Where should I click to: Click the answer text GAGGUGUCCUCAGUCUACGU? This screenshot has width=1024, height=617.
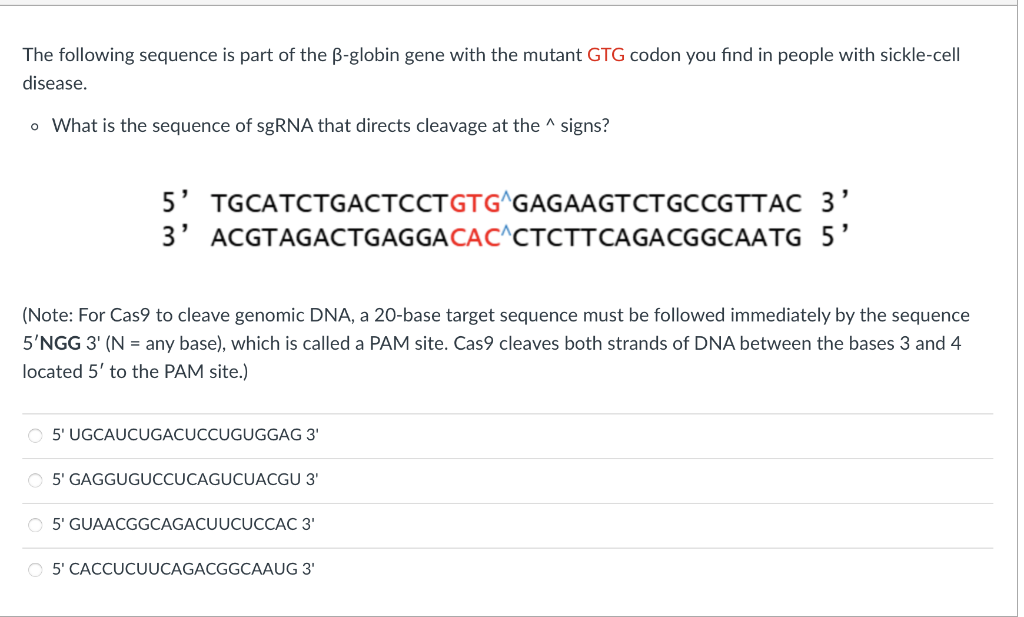click(185, 480)
